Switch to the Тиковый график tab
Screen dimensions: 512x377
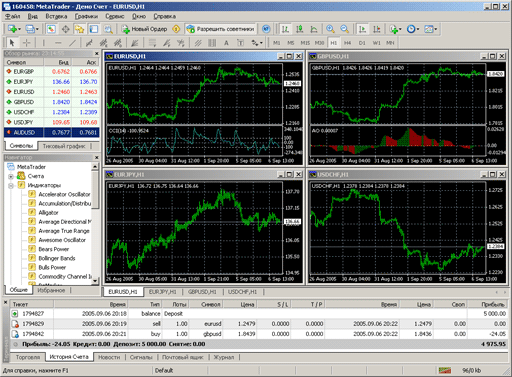click(x=64, y=146)
